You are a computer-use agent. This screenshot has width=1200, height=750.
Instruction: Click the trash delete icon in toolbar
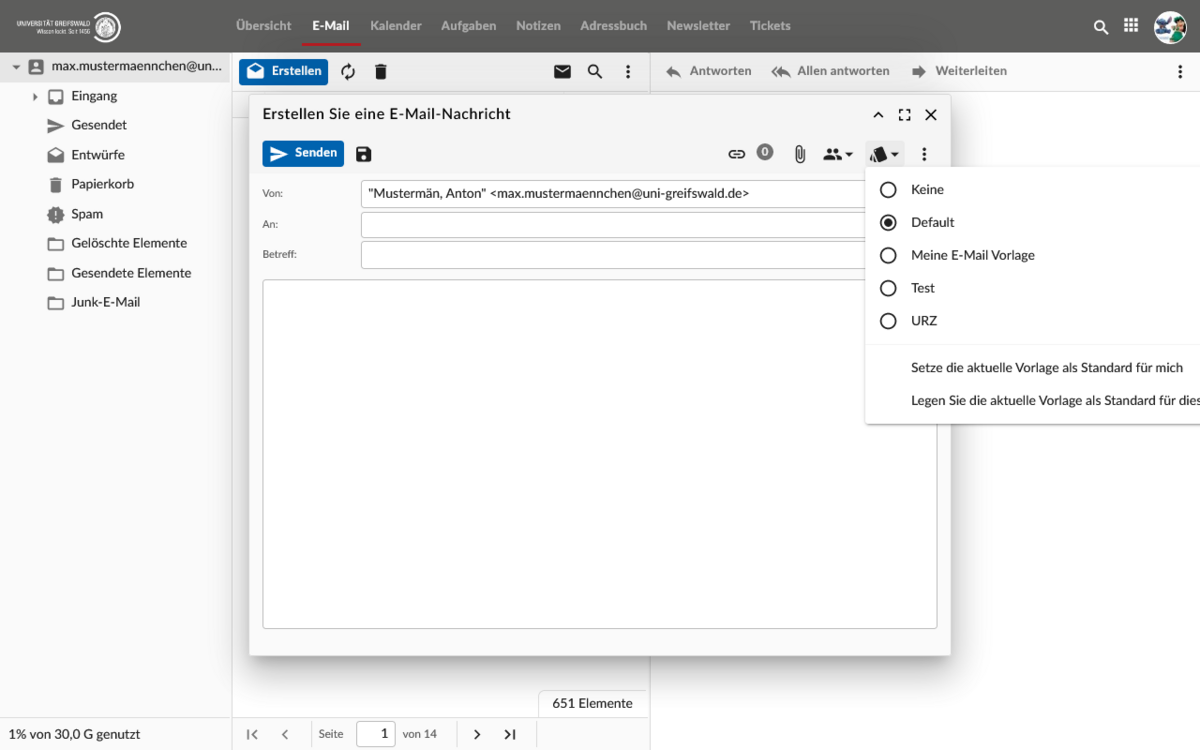[380, 72]
